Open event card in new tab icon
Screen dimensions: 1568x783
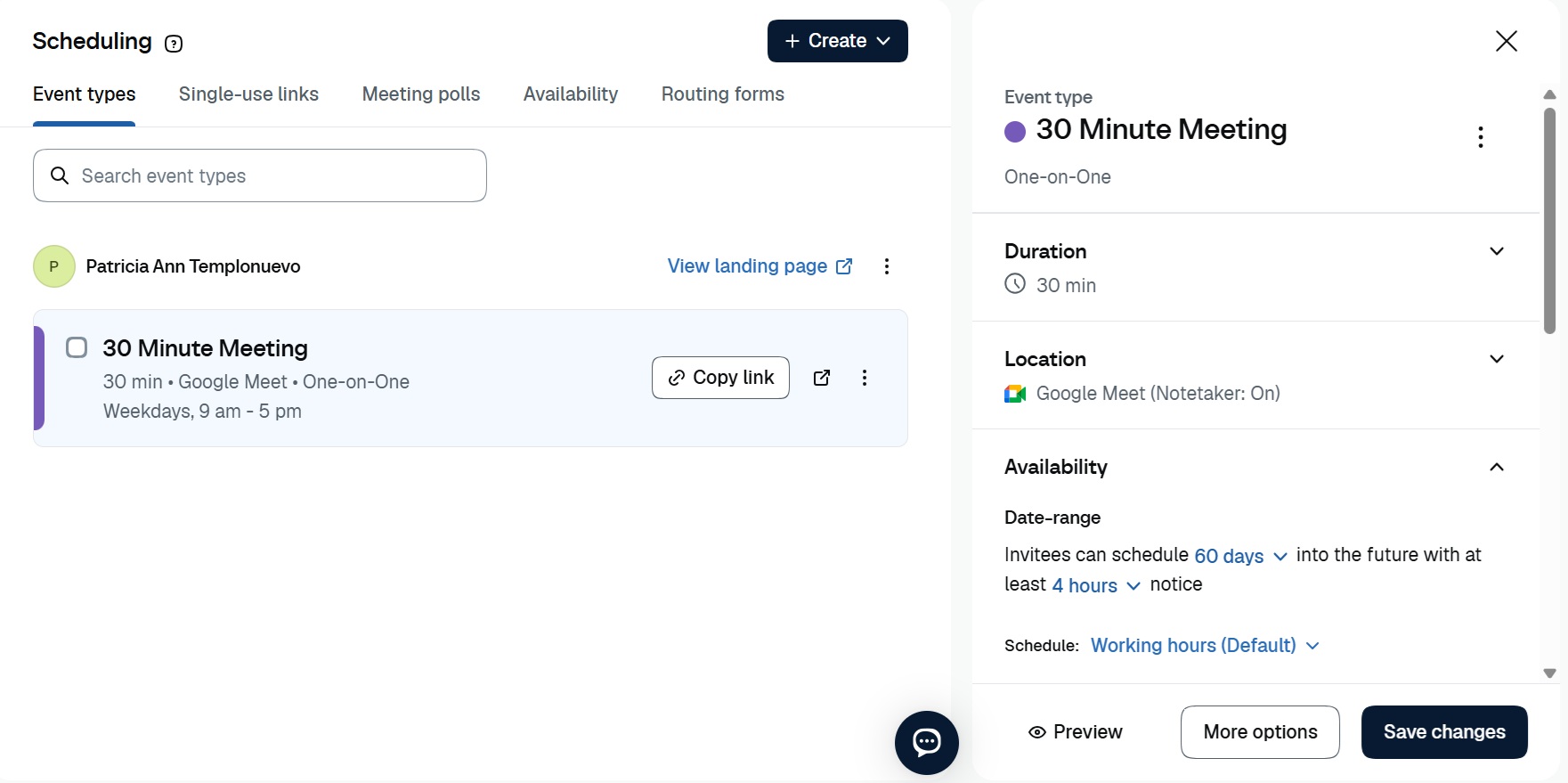coord(822,378)
